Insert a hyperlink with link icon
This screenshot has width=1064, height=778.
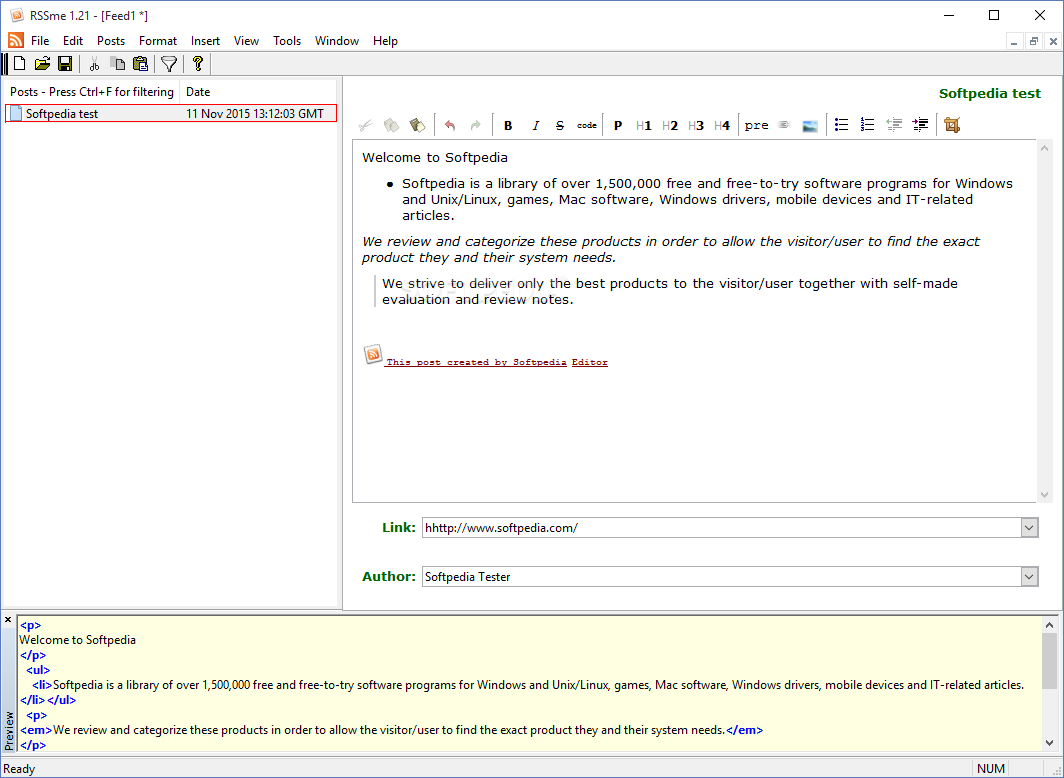click(x=784, y=125)
